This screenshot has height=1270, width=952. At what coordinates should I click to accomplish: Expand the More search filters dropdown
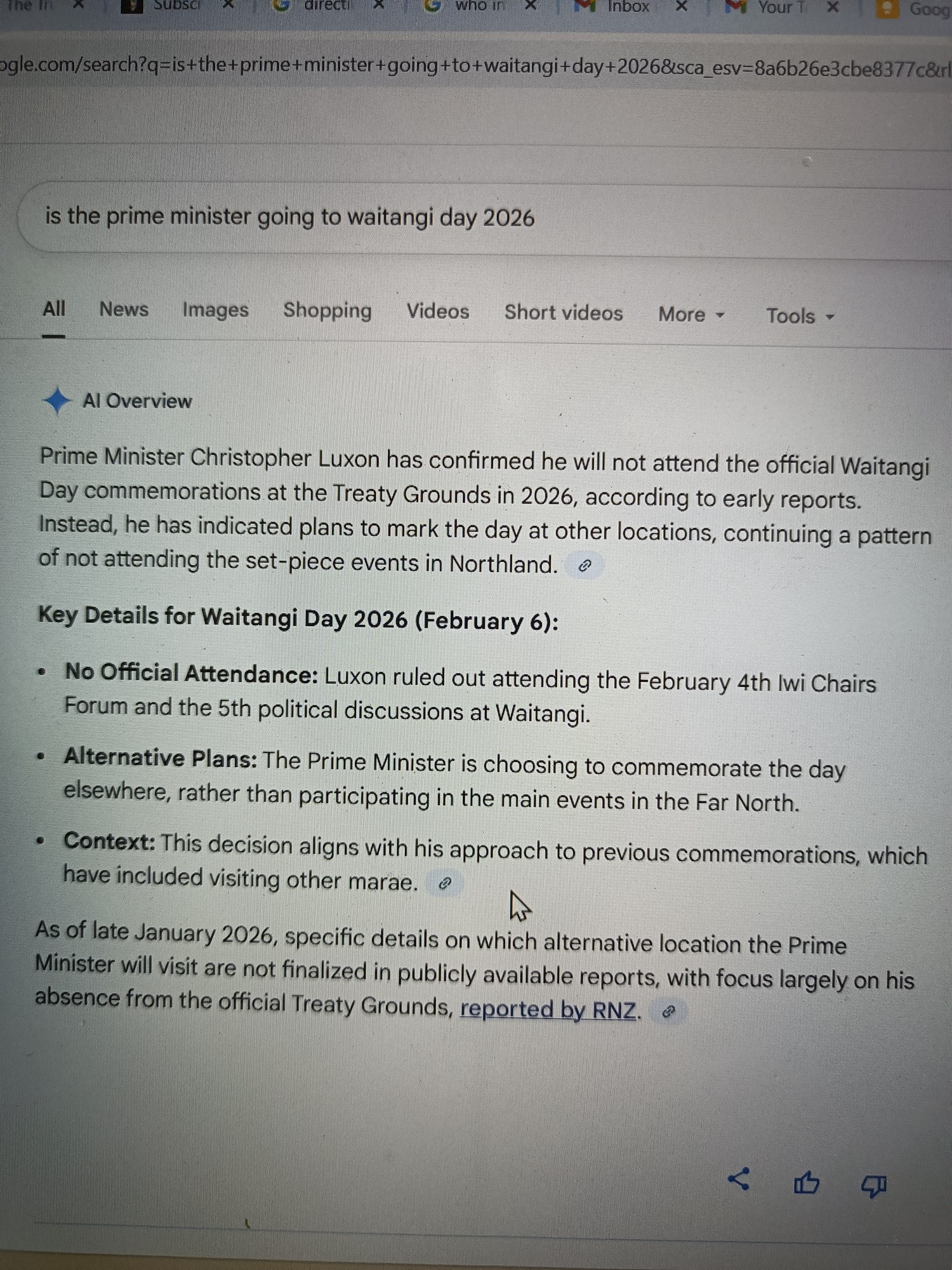click(x=691, y=314)
